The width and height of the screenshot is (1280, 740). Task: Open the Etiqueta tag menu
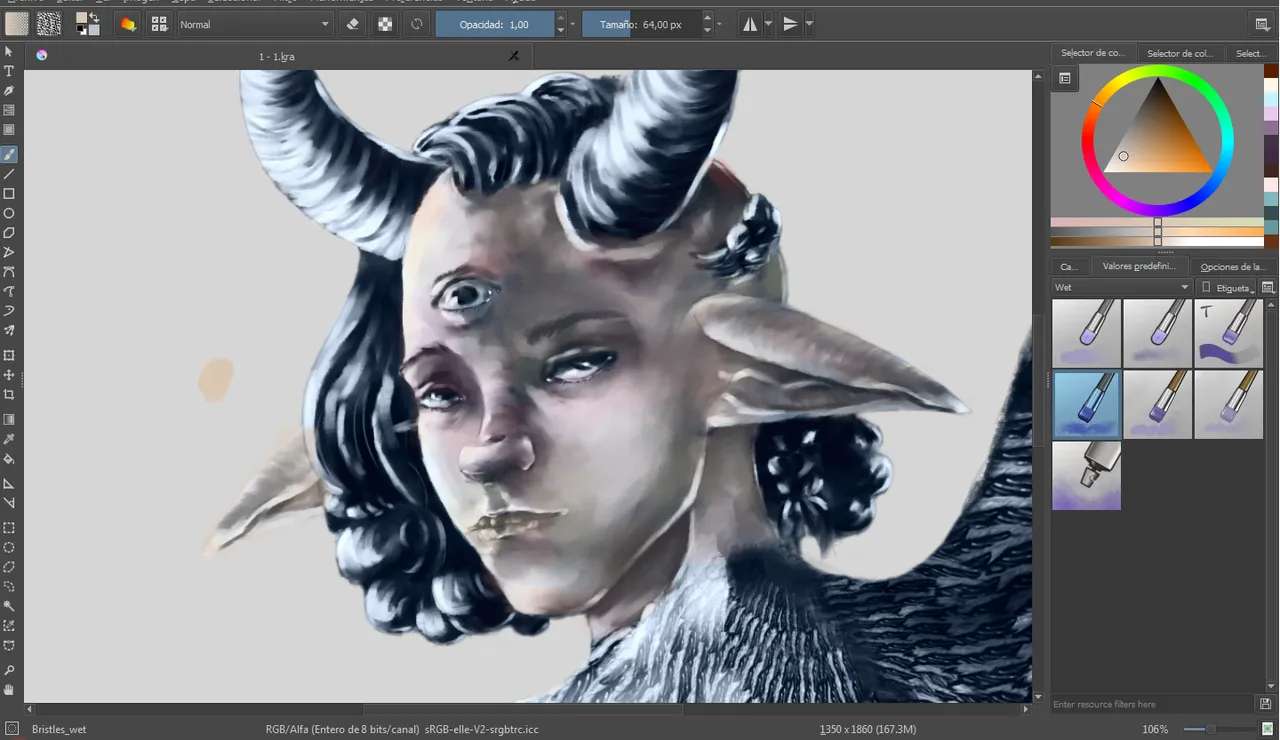click(x=1227, y=287)
